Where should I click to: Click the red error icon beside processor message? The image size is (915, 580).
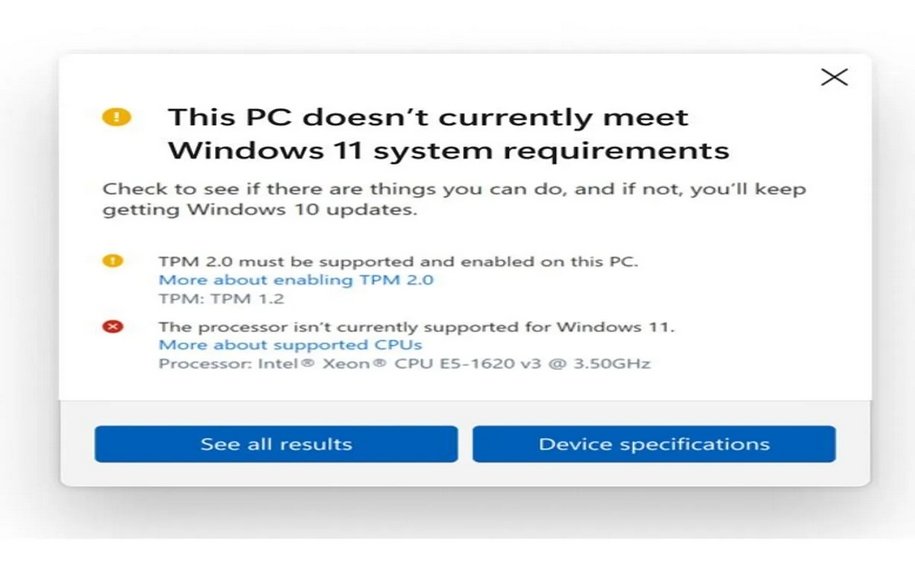pos(113,326)
